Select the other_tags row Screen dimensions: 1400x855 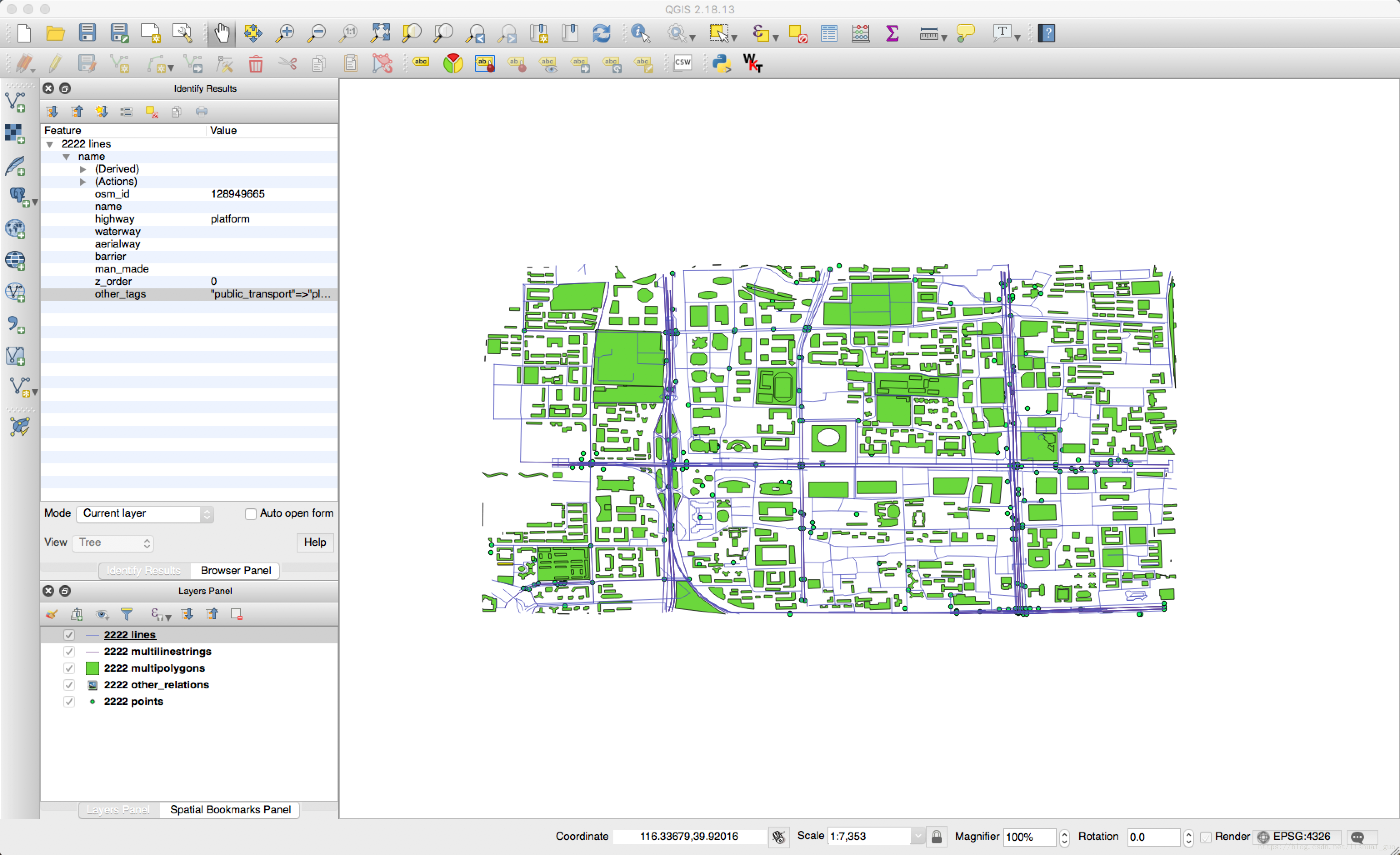point(189,294)
